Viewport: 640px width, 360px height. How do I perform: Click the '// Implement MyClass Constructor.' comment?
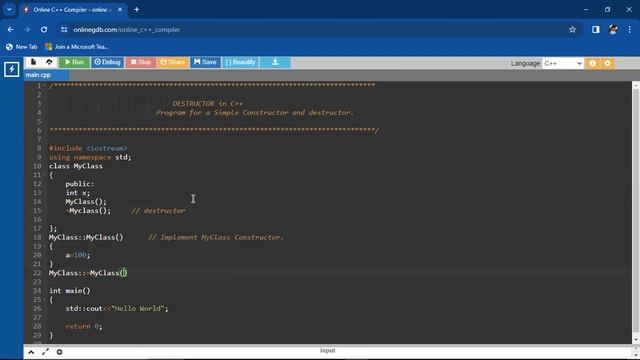coord(216,237)
